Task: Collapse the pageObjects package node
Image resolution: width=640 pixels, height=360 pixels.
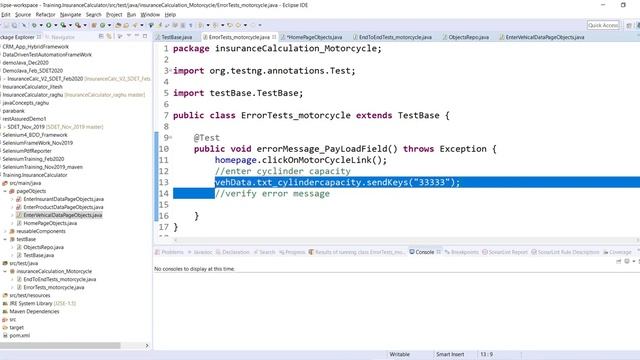Action: coord(5,191)
